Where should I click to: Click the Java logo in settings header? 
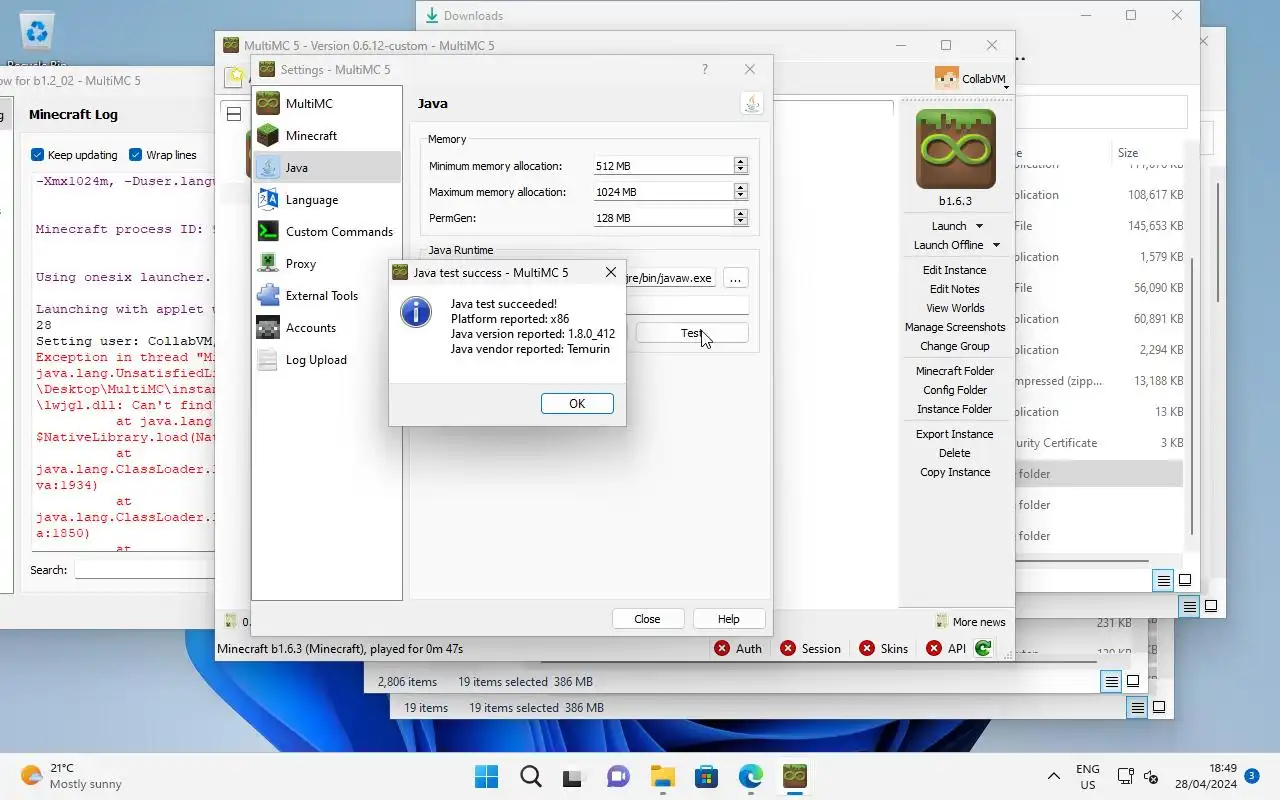(752, 103)
